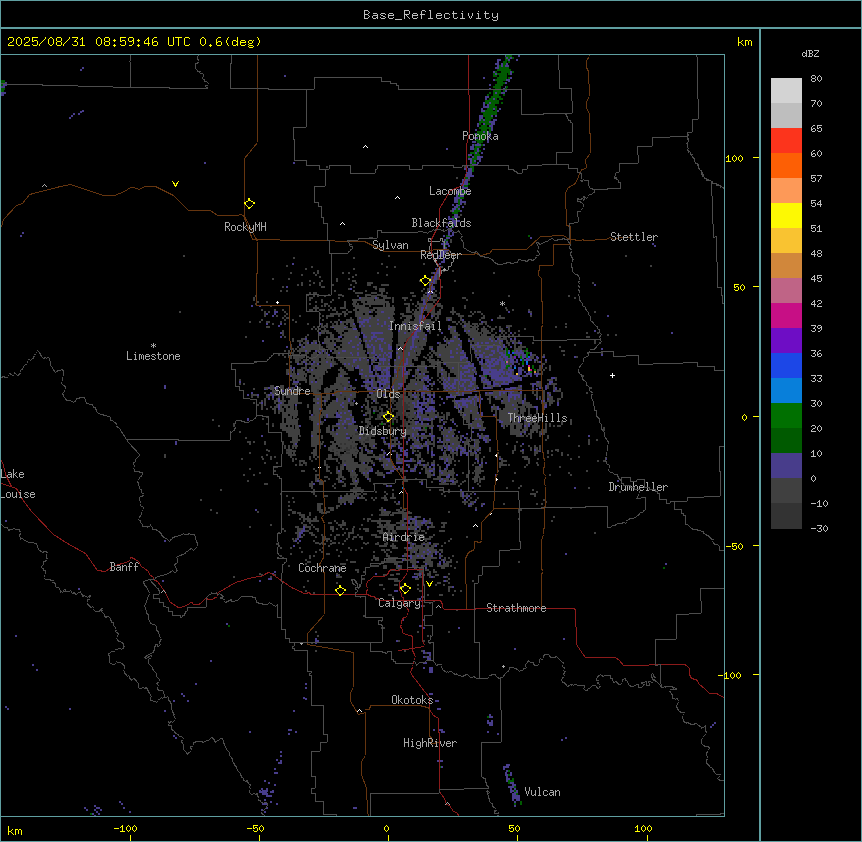Viewport: 862px width, 842px height.
Task: Click the Vulcan town label
Action: 542,792
